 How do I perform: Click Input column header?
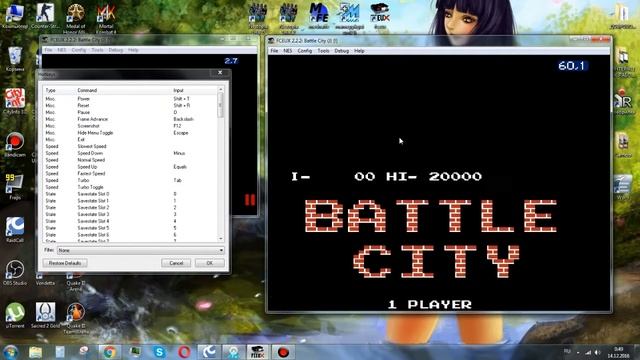click(x=194, y=90)
